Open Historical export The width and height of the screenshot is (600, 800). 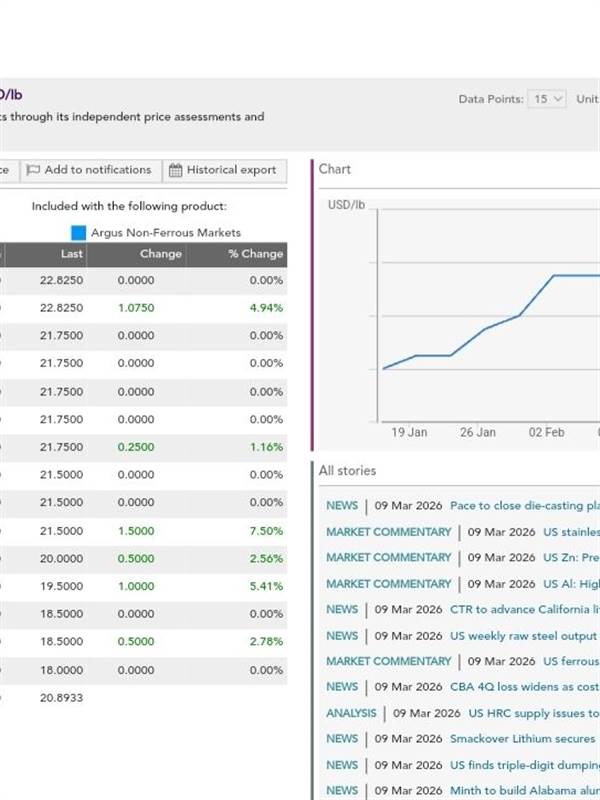click(x=224, y=170)
